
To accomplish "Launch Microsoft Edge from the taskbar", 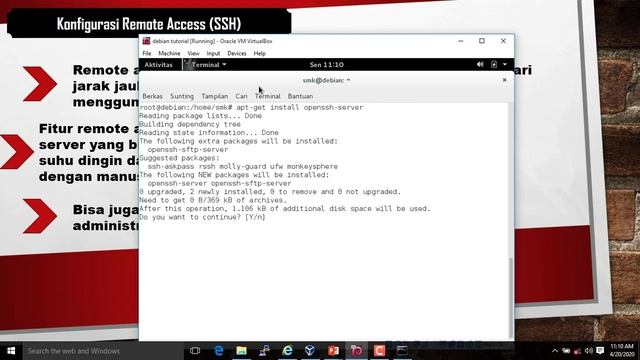I will click(219, 351).
